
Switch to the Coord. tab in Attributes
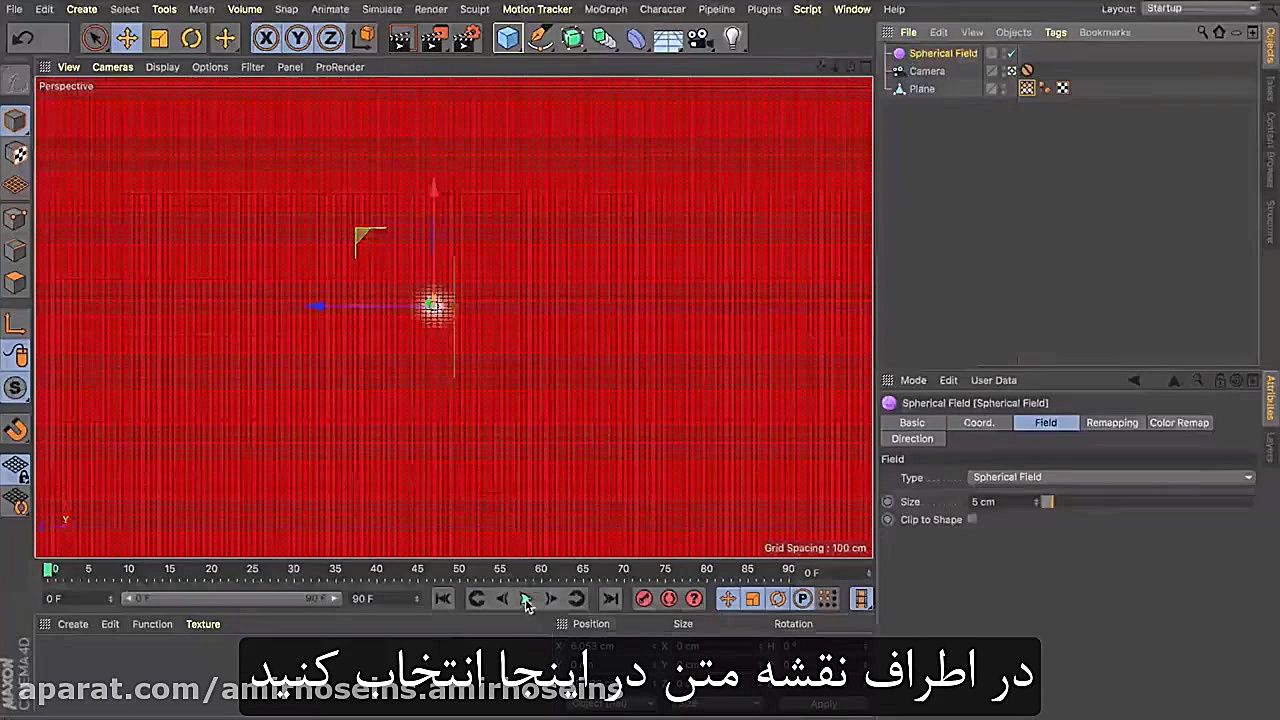978,422
